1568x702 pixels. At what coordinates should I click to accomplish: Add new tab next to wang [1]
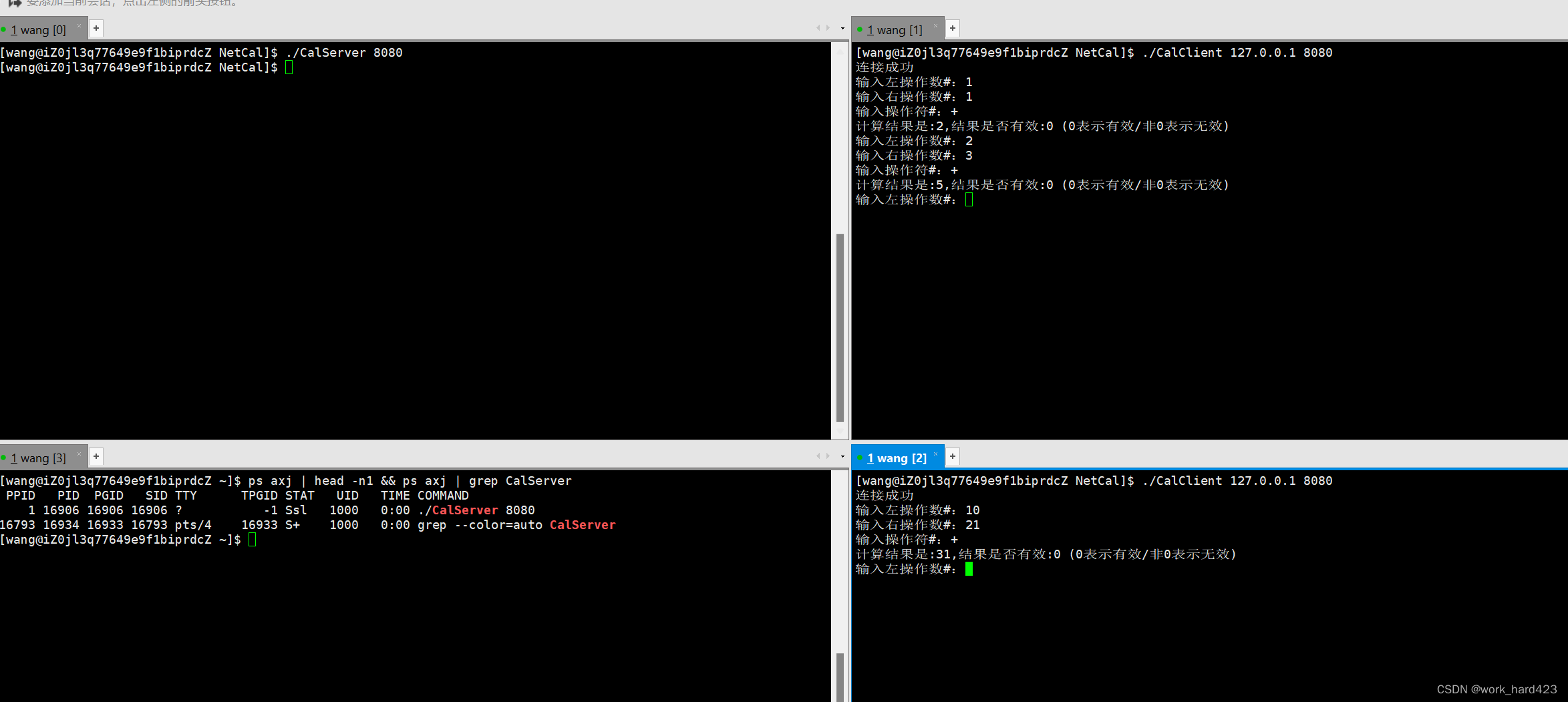click(953, 28)
